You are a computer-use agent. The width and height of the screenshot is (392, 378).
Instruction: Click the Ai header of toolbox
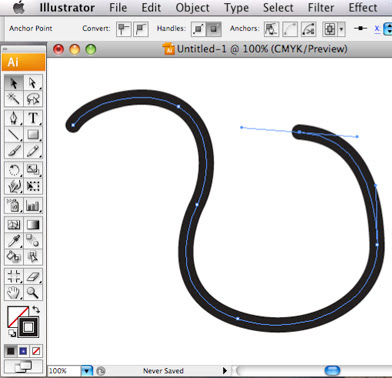(23, 62)
